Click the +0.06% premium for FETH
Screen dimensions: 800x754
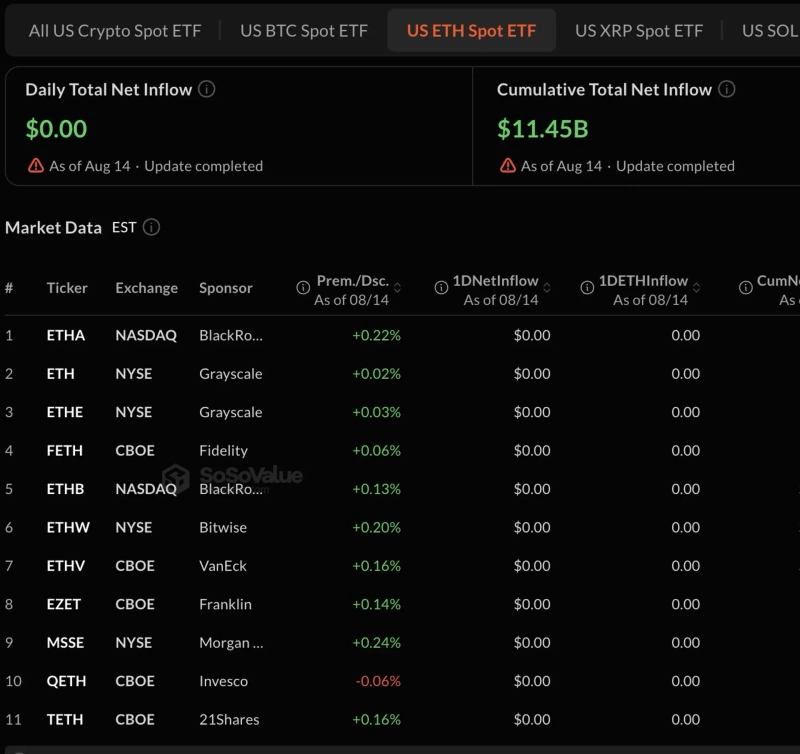click(x=377, y=450)
